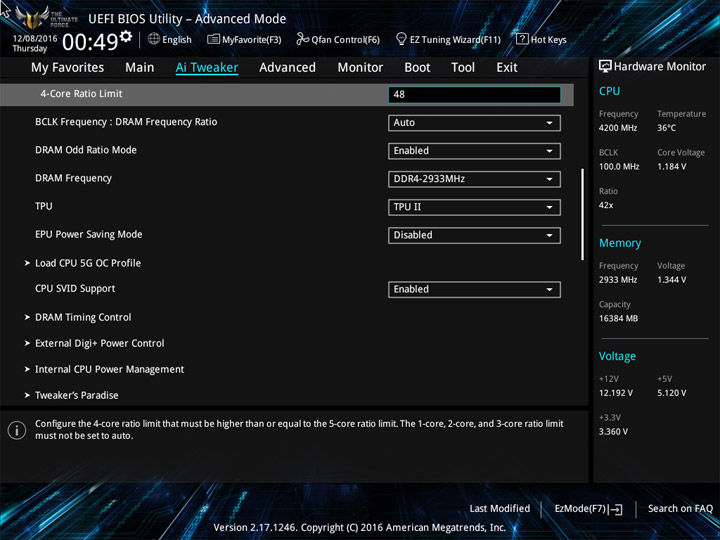Open Hot Keys question mark icon
Image resolution: width=720 pixels, height=540 pixels.
[522, 39]
